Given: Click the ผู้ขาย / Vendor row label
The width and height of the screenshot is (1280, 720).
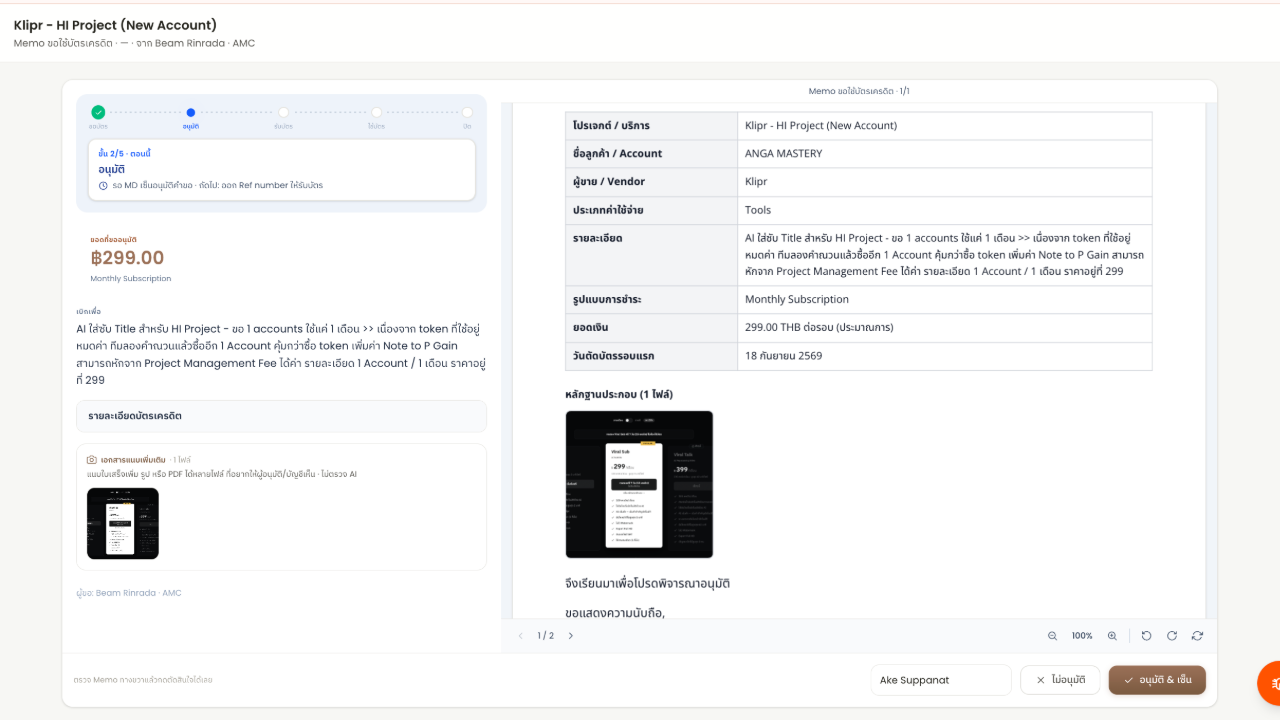Looking at the screenshot, I should click(609, 182).
